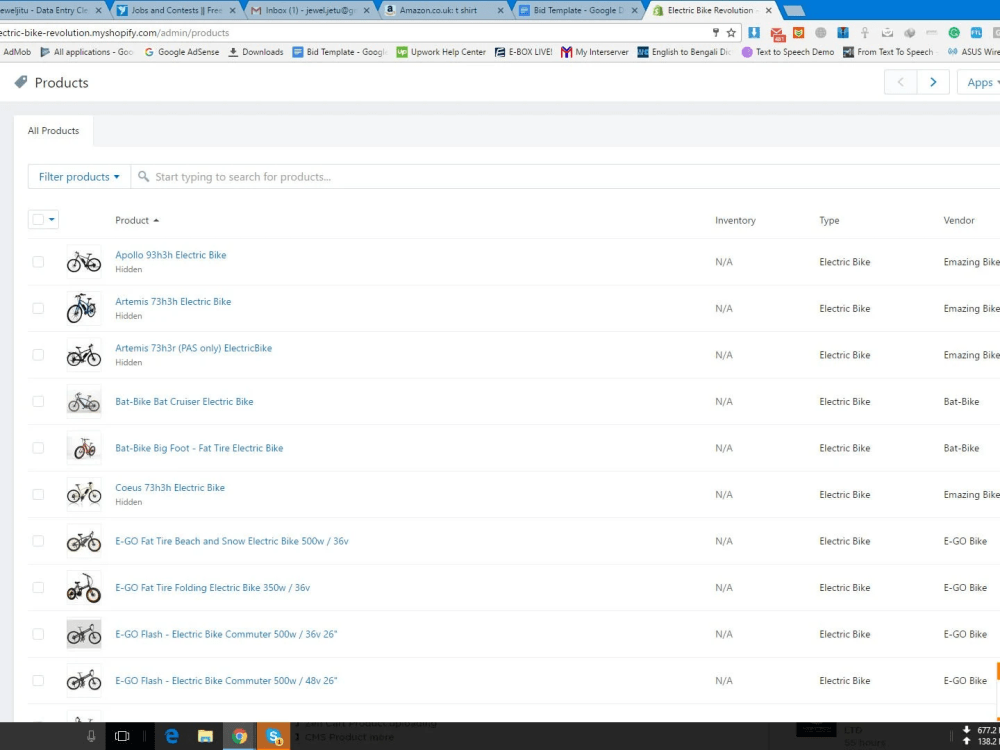The height and width of the screenshot is (750, 1000).
Task: Open the Upwork Help Center bookmark
Action: click(x=441, y=52)
